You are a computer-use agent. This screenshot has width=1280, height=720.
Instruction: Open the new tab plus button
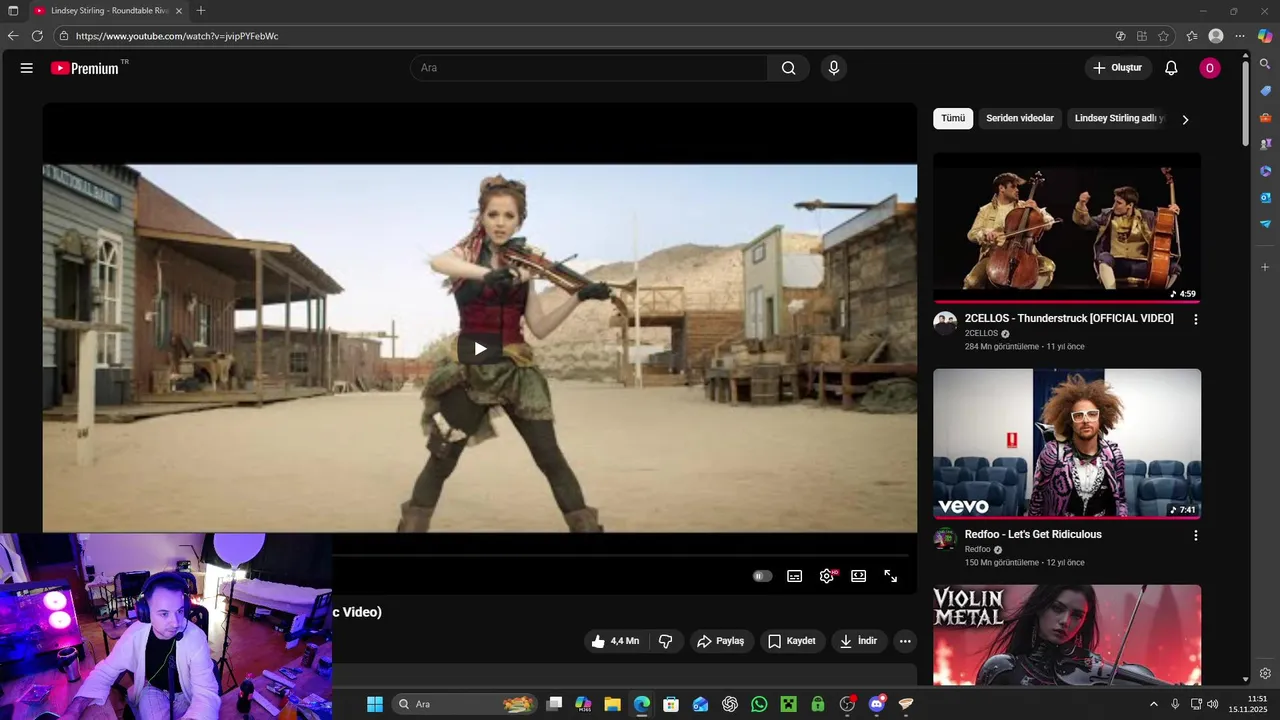pyautogui.click(x=201, y=10)
